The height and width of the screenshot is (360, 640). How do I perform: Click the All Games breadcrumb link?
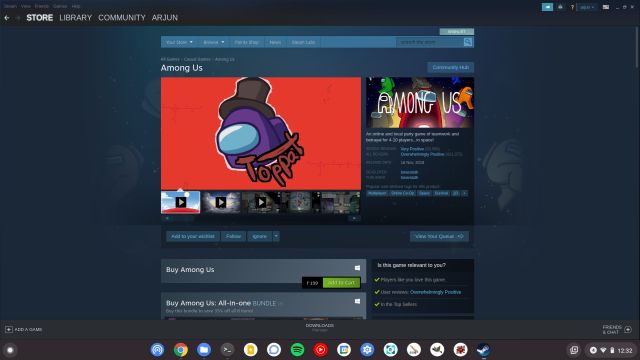point(170,59)
